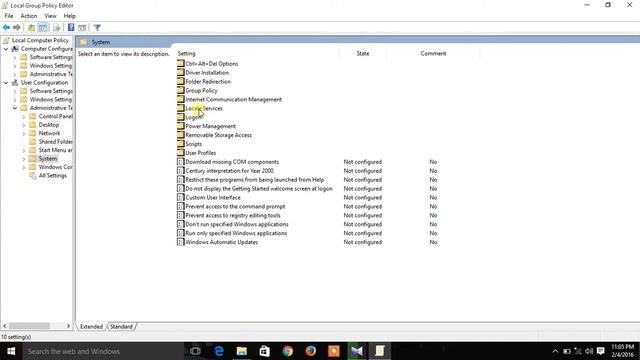
Task: Open the orange app icon in taskbar
Action: pos(334,351)
